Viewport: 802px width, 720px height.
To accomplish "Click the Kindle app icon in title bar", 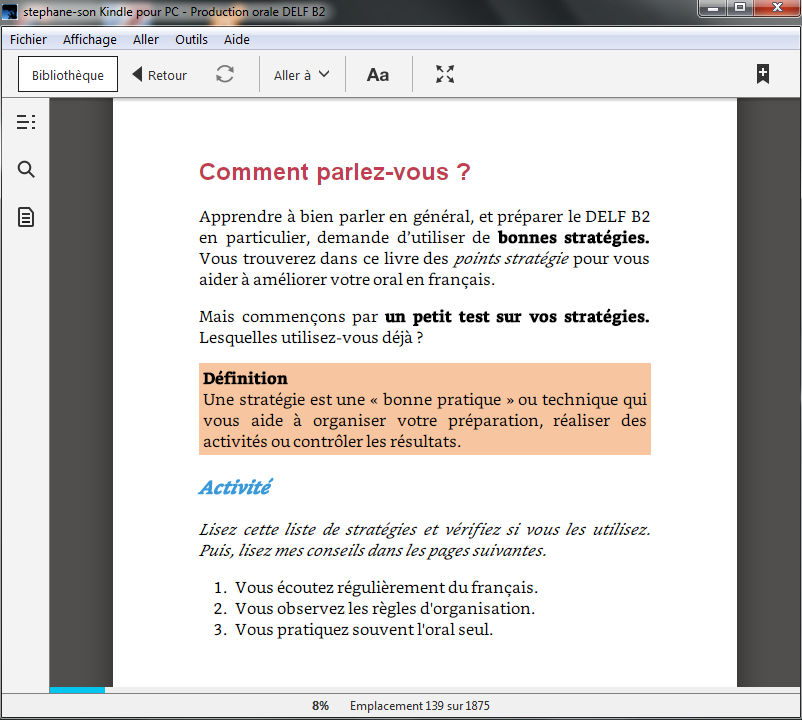I will [x=10, y=11].
